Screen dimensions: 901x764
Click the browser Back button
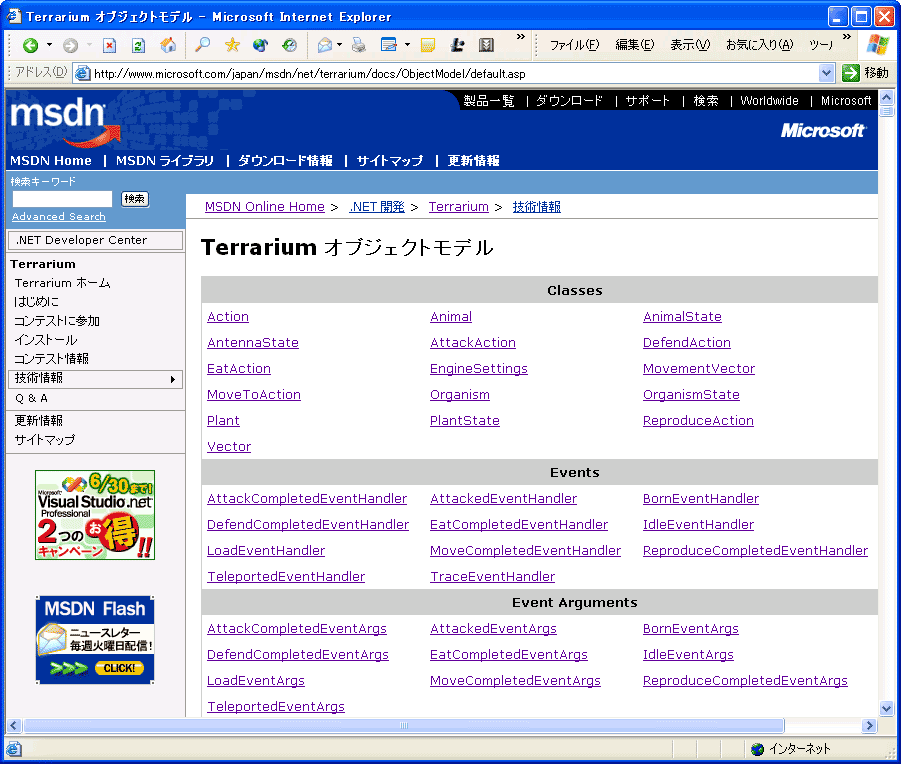tap(30, 45)
